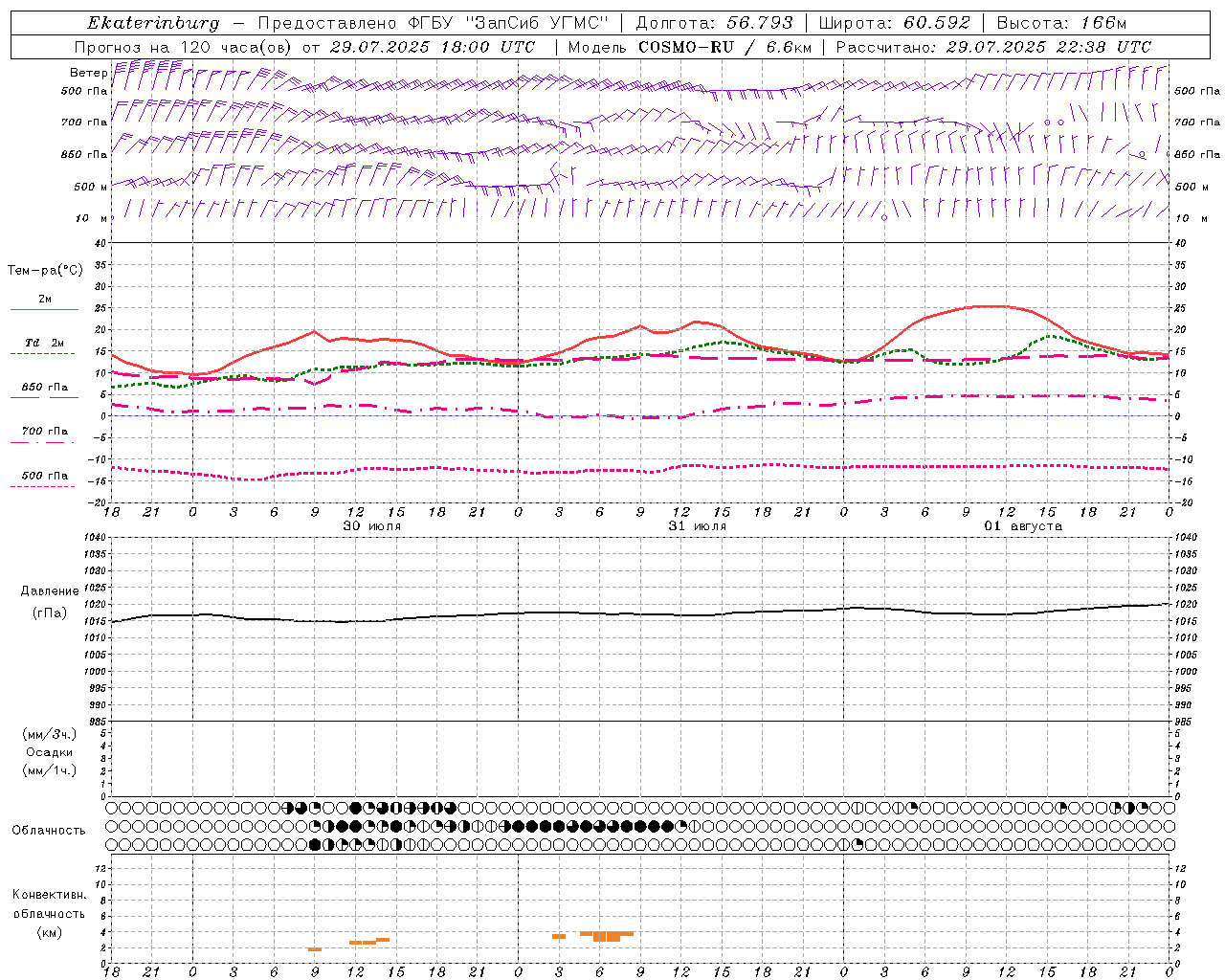Click the 'Широта: 60.592' header field
The width and height of the screenshot is (1225, 980).
(894, 23)
